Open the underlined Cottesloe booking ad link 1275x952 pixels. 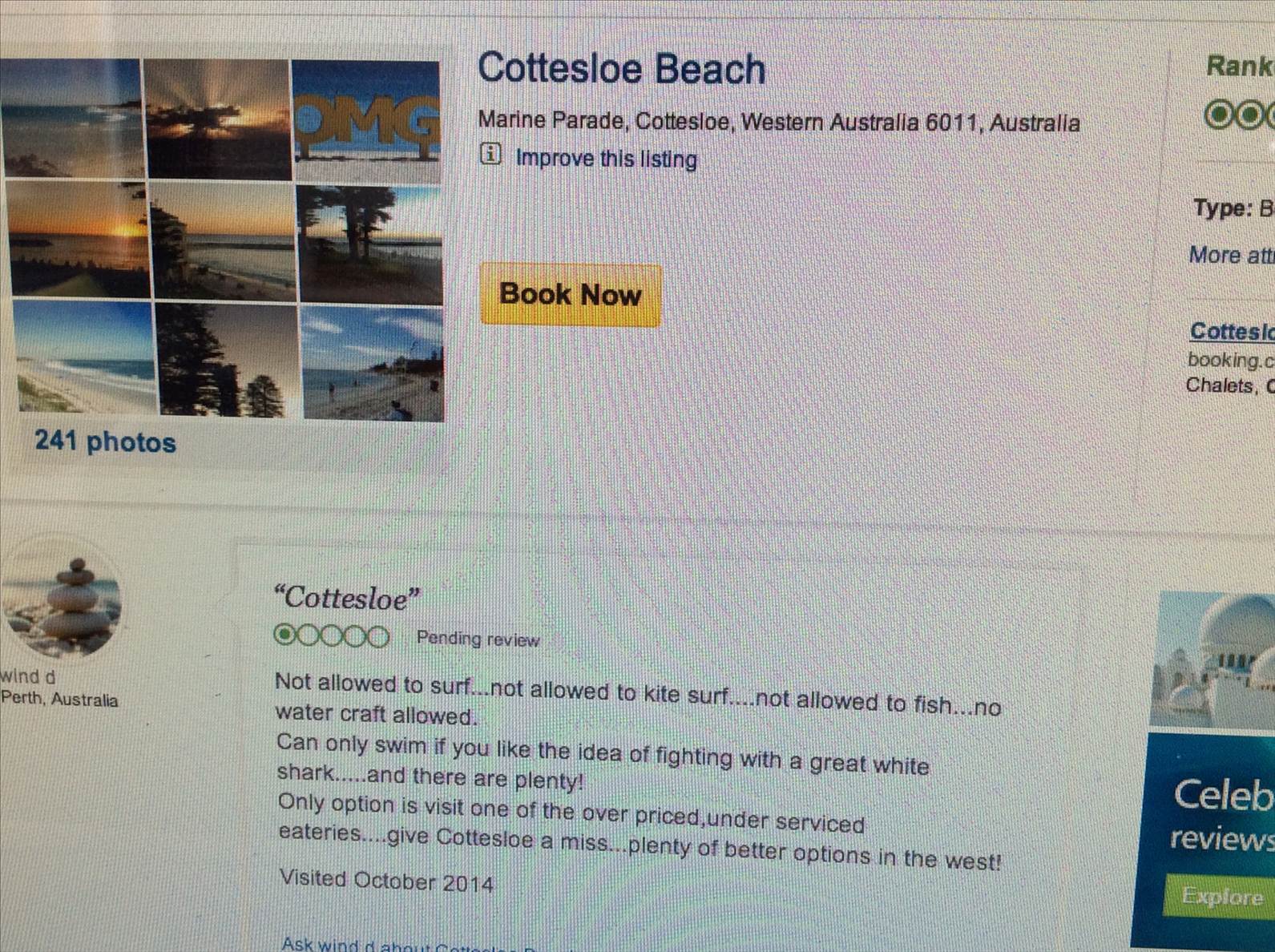[1232, 331]
